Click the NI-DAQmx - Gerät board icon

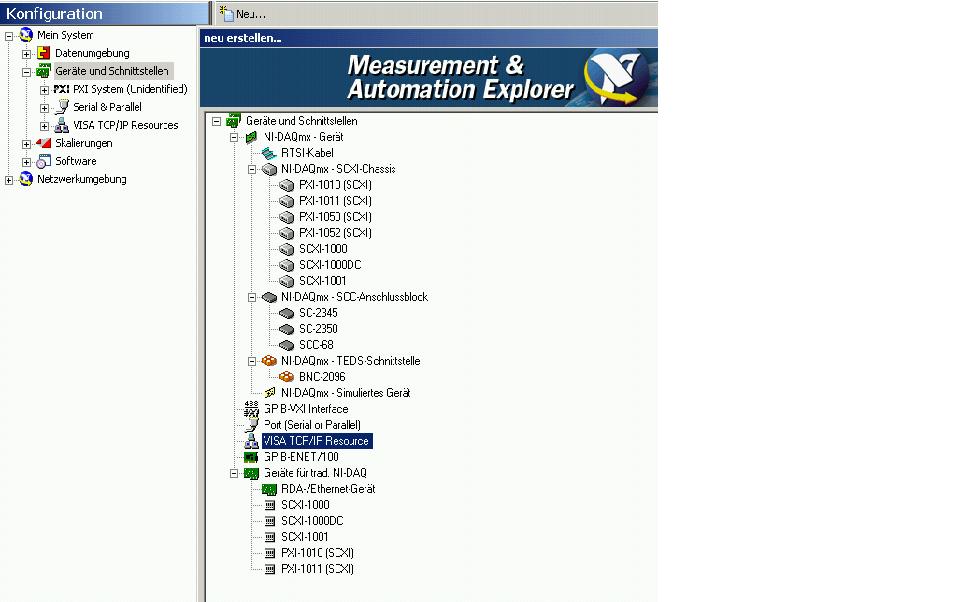(x=251, y=137)
